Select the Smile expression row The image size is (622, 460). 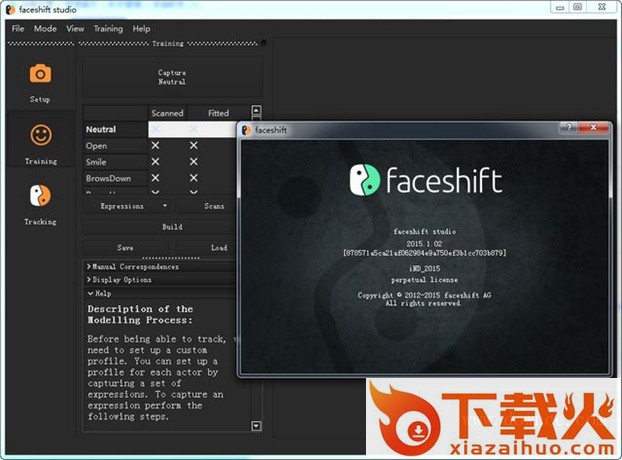[115, 162]
